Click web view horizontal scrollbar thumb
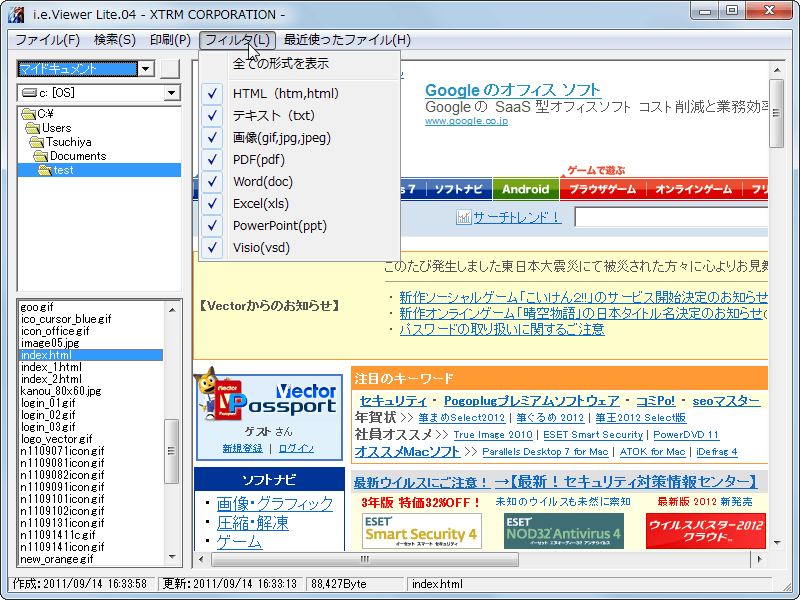This screenshot has width=800, height=600. 365,559
